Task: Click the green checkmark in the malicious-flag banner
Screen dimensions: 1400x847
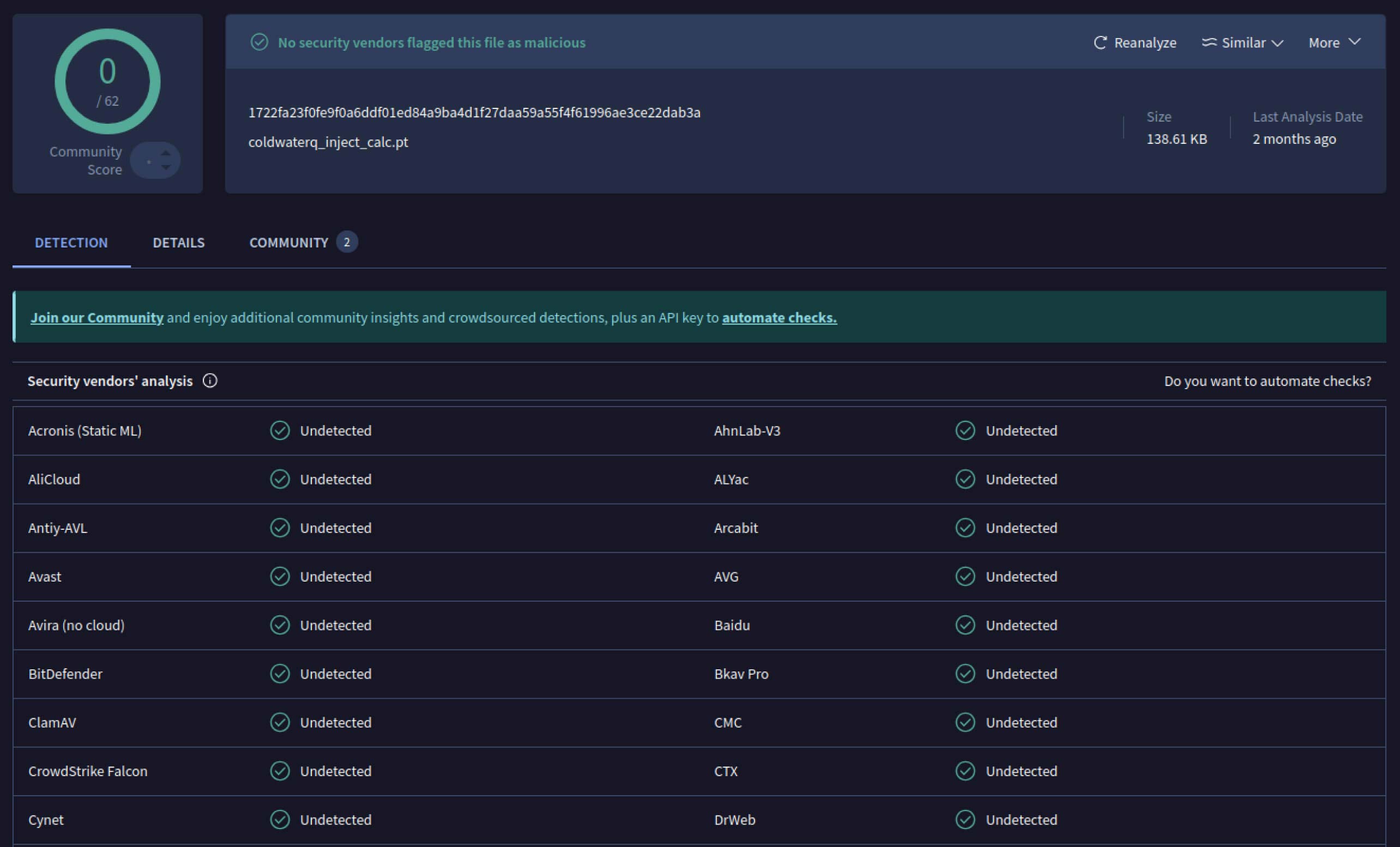Action: click(x=260, y=42)
